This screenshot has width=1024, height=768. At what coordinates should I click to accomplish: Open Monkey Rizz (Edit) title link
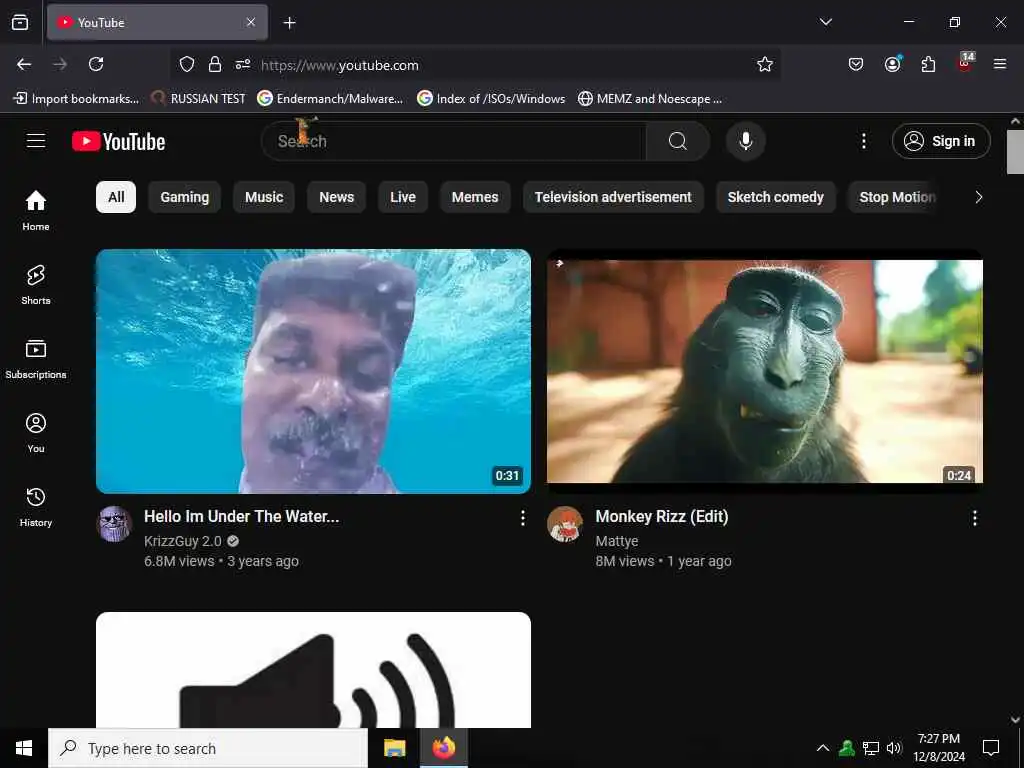pyautogui.click(x=662, y=517)
